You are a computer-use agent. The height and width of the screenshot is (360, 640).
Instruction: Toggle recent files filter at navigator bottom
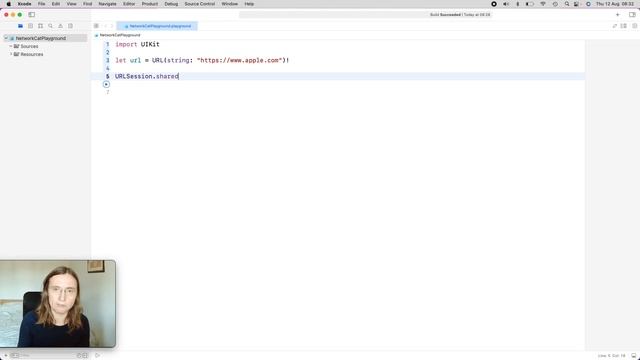pyautogui.click(x=79, y=356)
